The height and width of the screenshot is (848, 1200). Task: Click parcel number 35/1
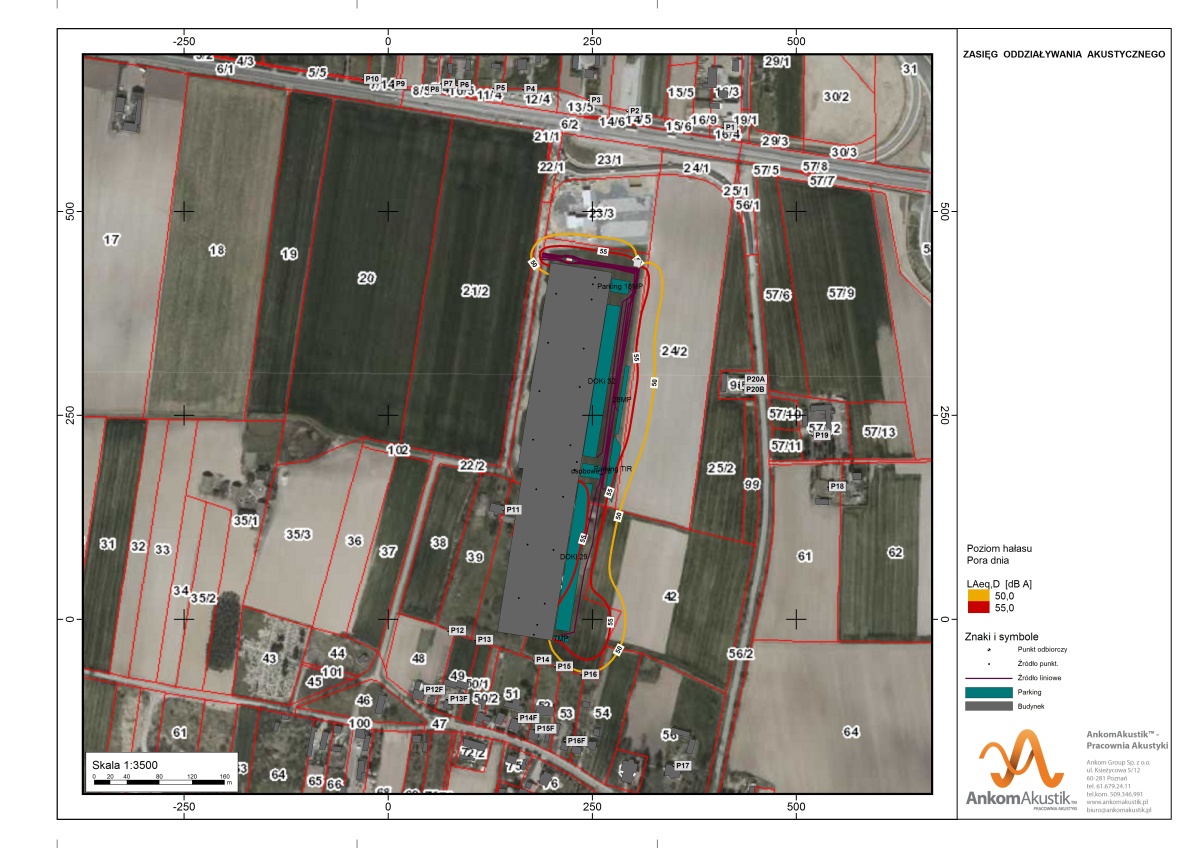tap(246, 521)
